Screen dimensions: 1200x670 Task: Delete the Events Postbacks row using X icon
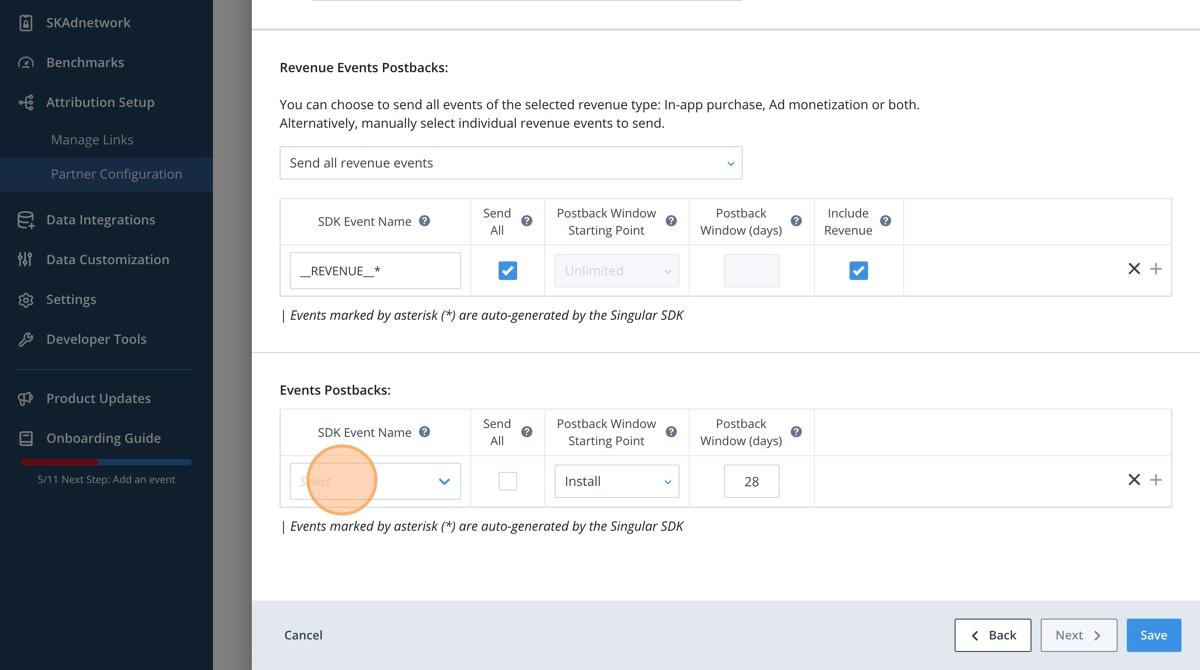click(1134, 480)
